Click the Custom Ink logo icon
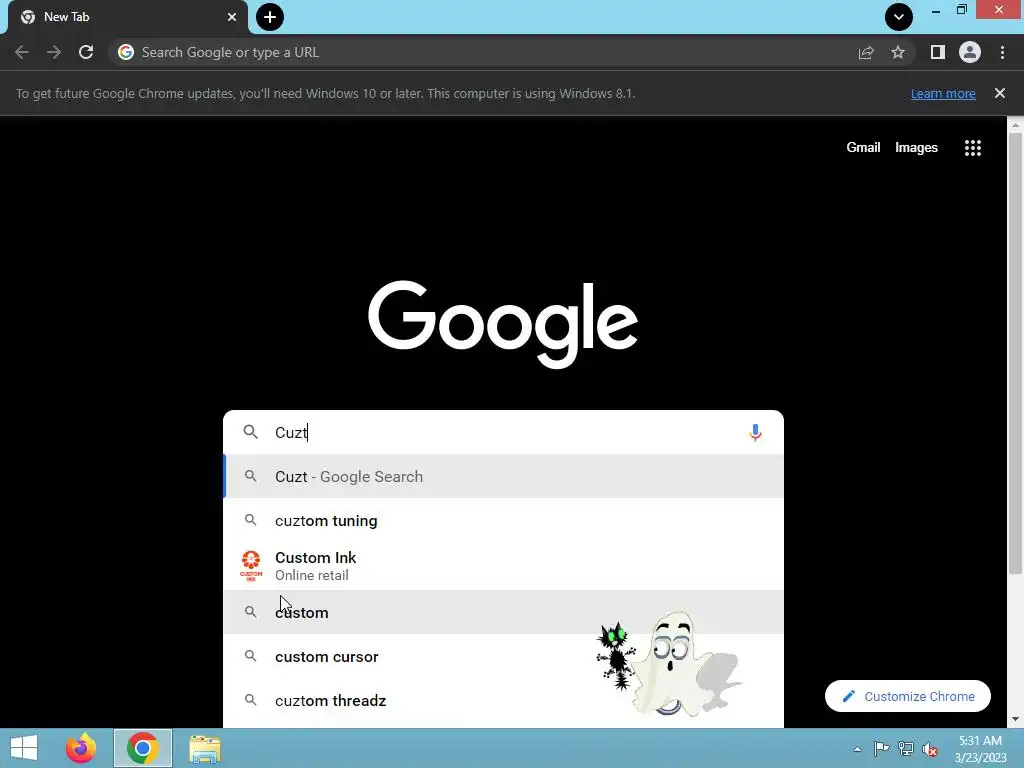Viewport: 1024px width, 768px height. 251,566
